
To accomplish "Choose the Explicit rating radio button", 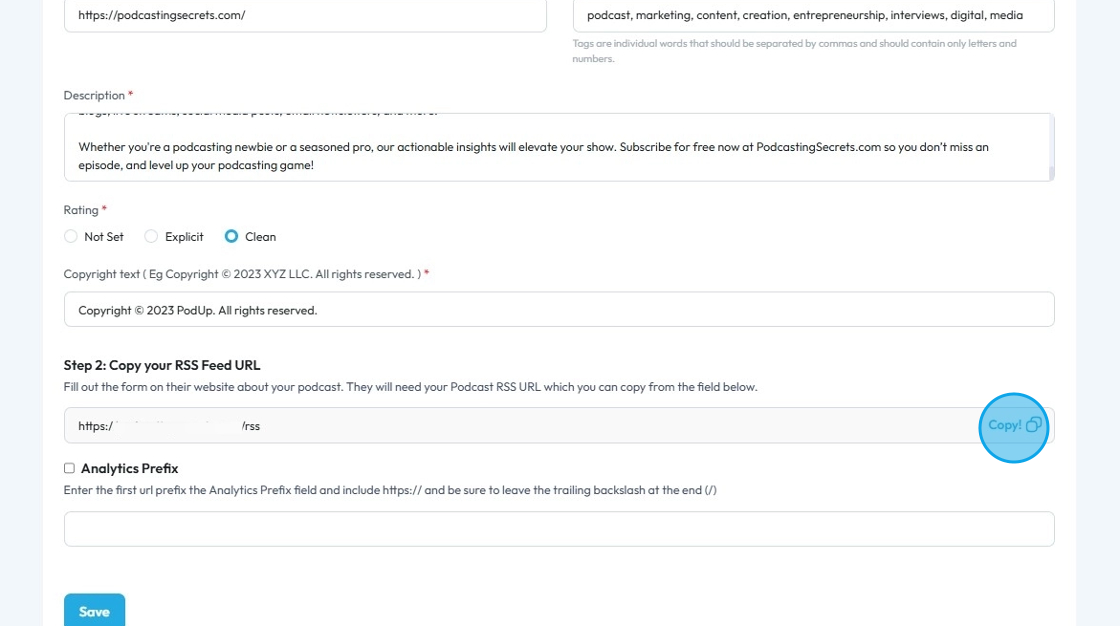I will pyautogui.click(x=151, y=237).
